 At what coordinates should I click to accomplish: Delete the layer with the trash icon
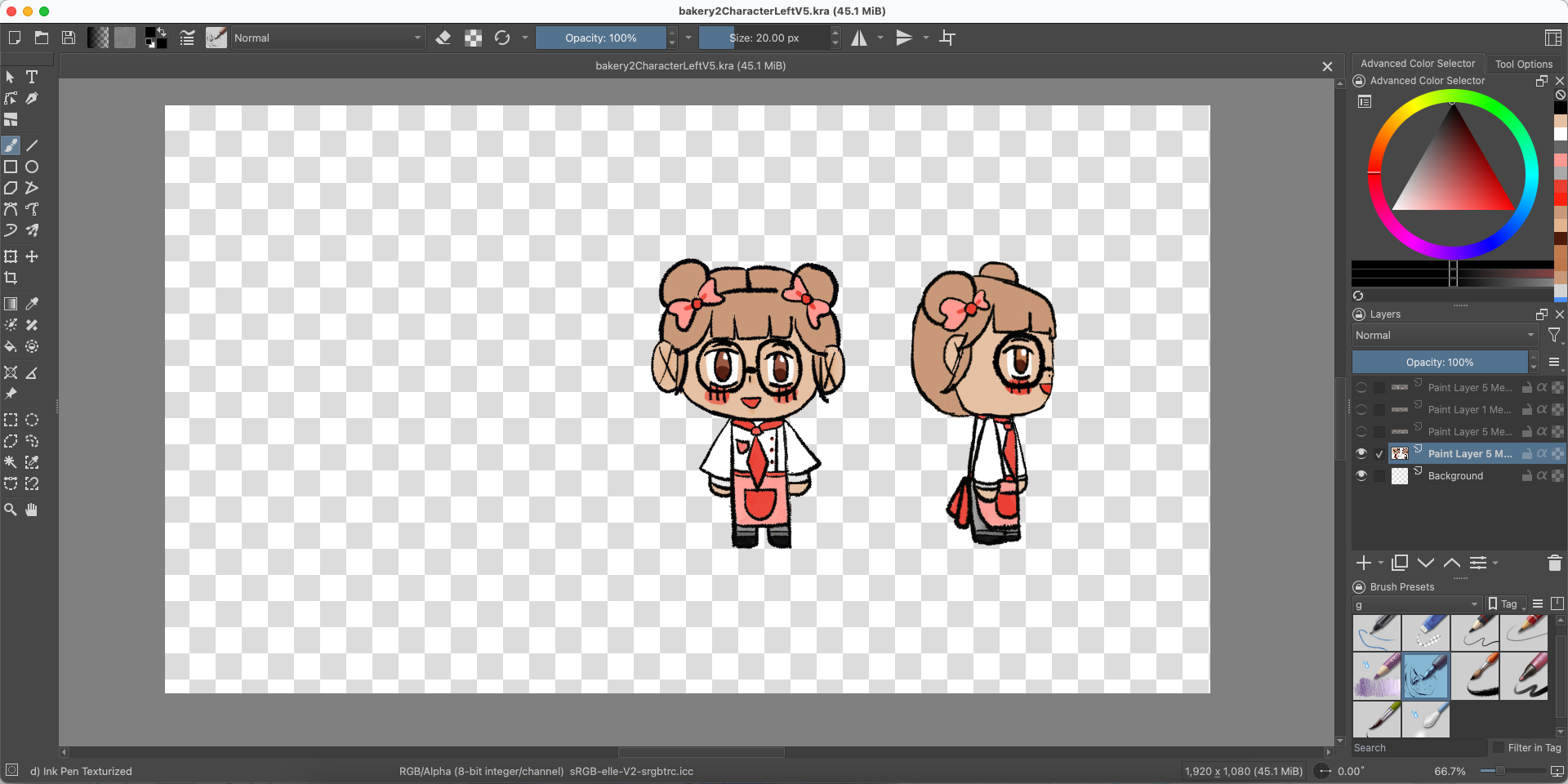1554,563
